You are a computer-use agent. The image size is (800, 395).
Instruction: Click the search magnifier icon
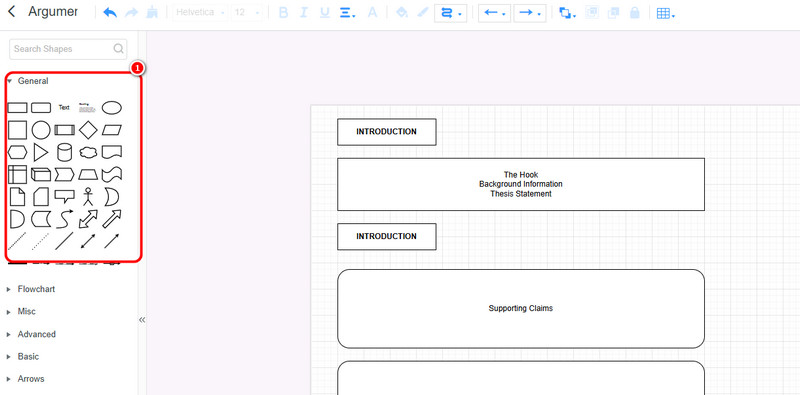click(118, 48)
